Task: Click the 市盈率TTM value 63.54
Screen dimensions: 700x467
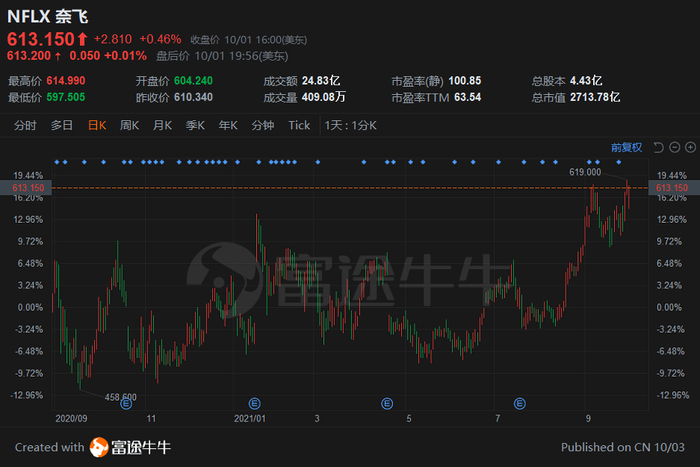Action: tap(467, 97)
